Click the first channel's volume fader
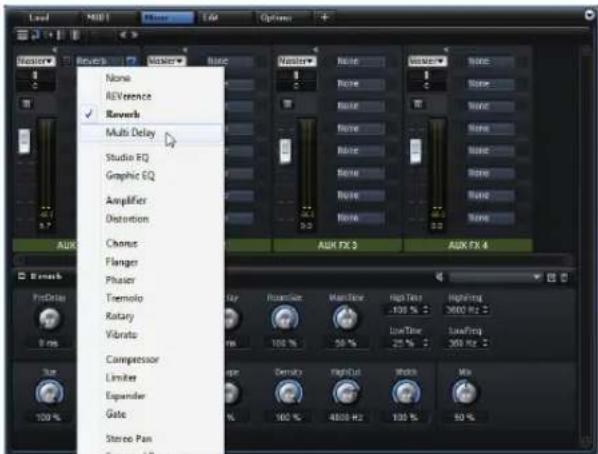The width and height of the screenshot is (598, 454). [x=24, y=141]
